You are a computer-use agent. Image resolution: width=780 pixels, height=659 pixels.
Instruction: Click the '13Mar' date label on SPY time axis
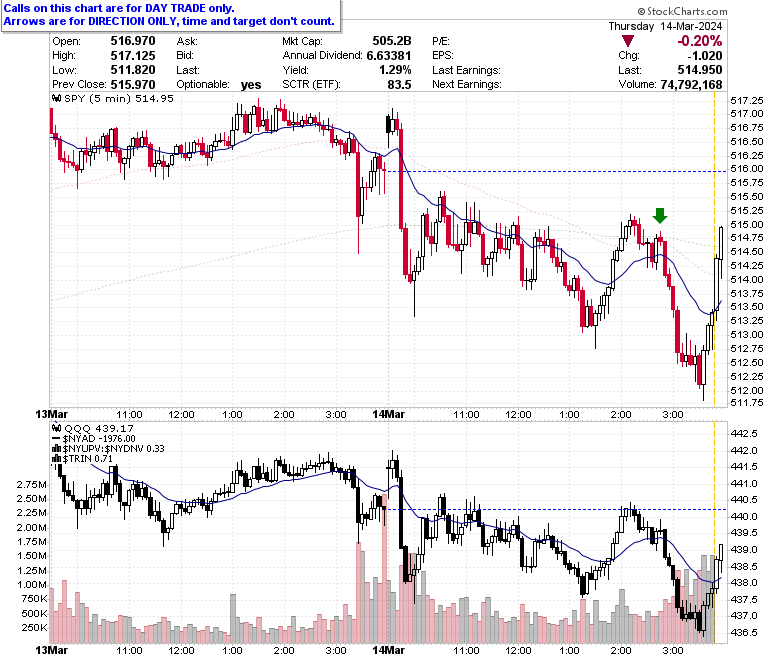[x=52, y=414]
